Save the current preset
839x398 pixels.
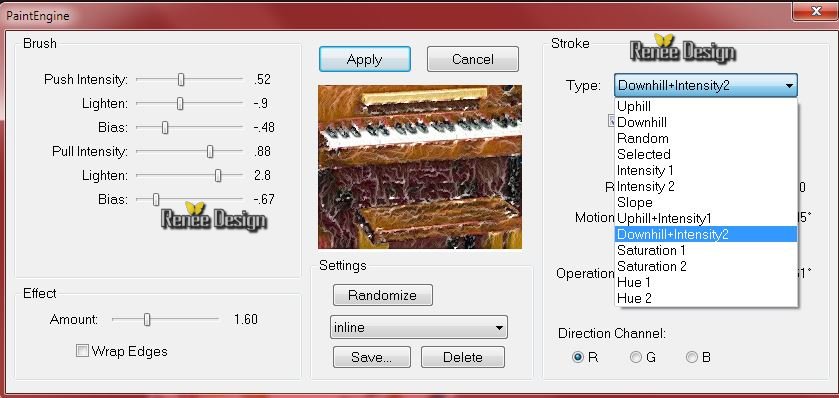pos(372,357)
